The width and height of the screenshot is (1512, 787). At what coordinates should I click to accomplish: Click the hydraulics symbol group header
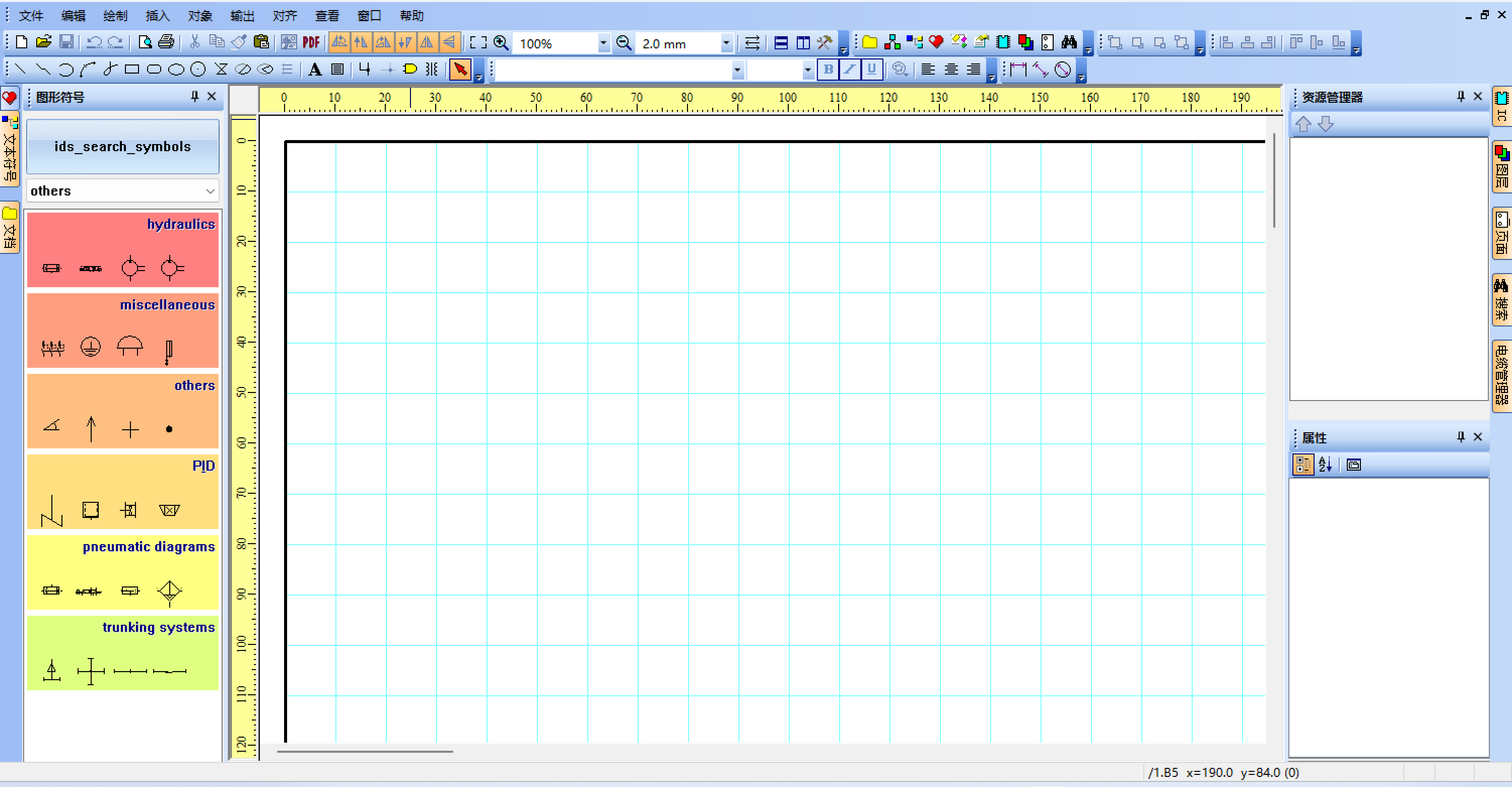click(x=180, y=224)
